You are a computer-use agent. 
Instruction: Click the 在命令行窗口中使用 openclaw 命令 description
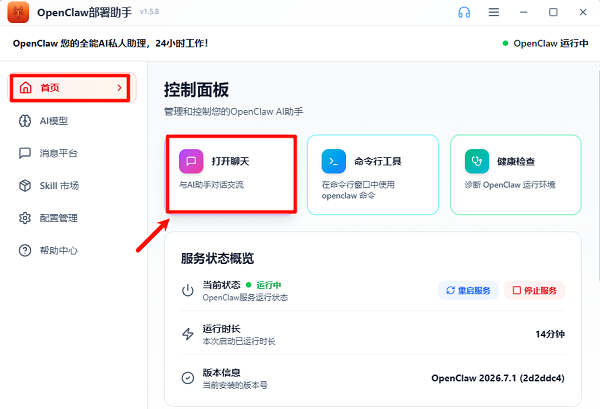click(x=358, y=190)
